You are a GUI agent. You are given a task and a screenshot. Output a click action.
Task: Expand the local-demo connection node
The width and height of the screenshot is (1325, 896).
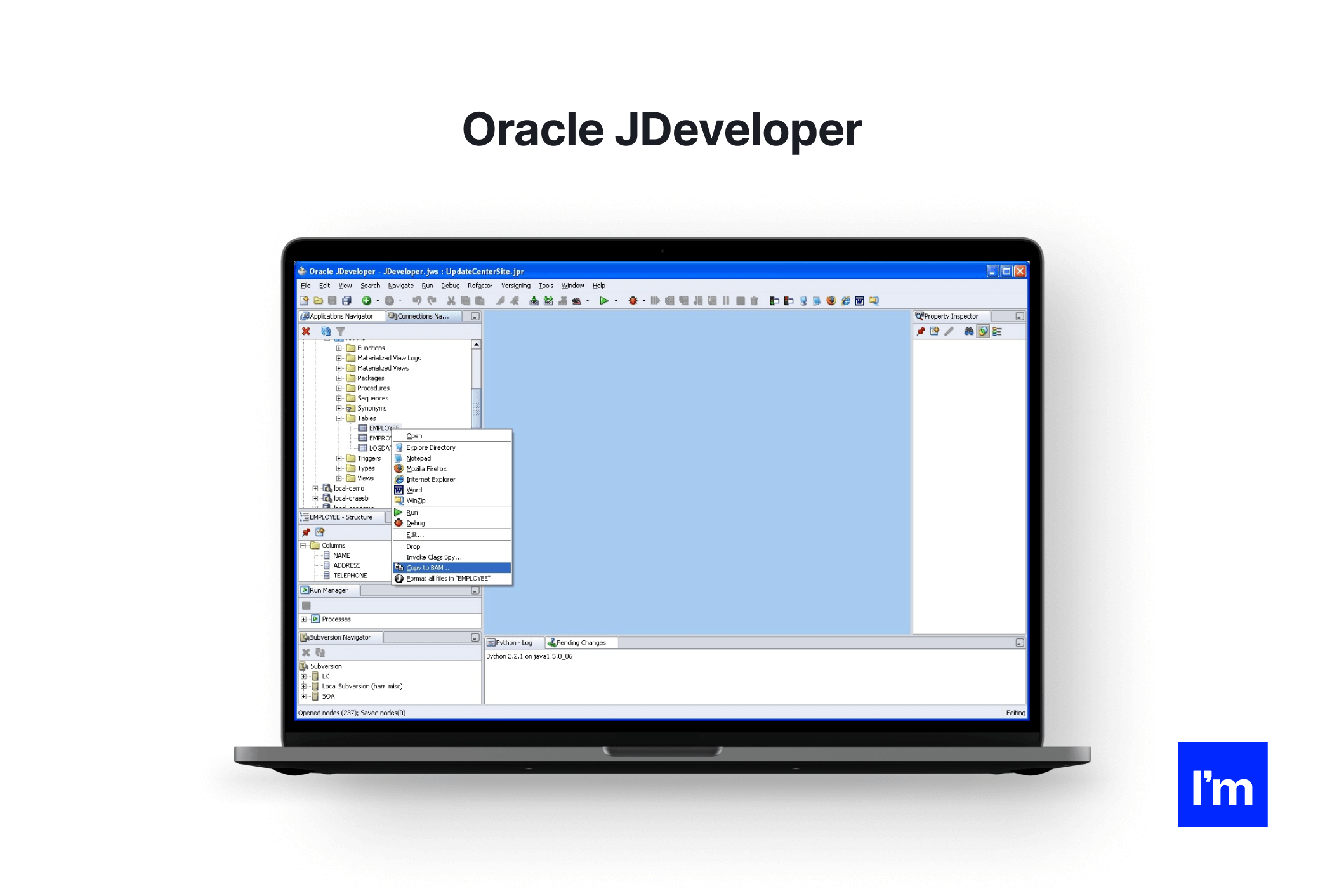[x=315, y=489]
